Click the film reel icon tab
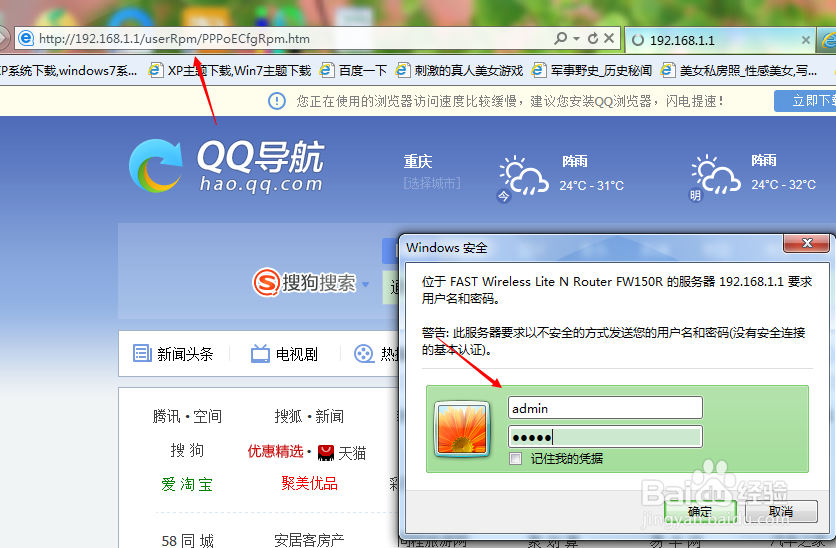The width and height of the screenshot is (836, 548). [x=364, y=353]
